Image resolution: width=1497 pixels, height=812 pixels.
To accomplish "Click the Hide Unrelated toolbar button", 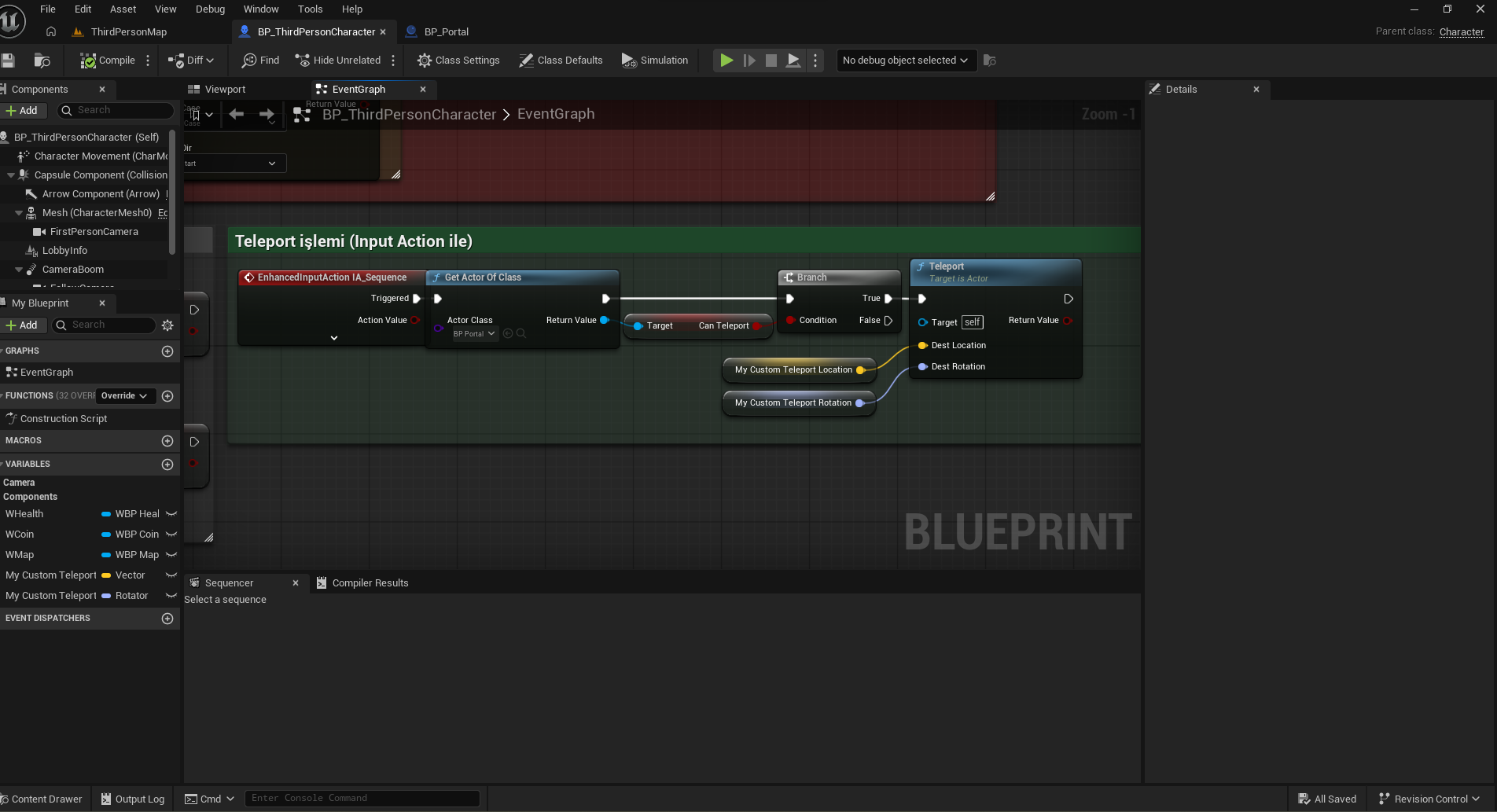I will 338,61.
